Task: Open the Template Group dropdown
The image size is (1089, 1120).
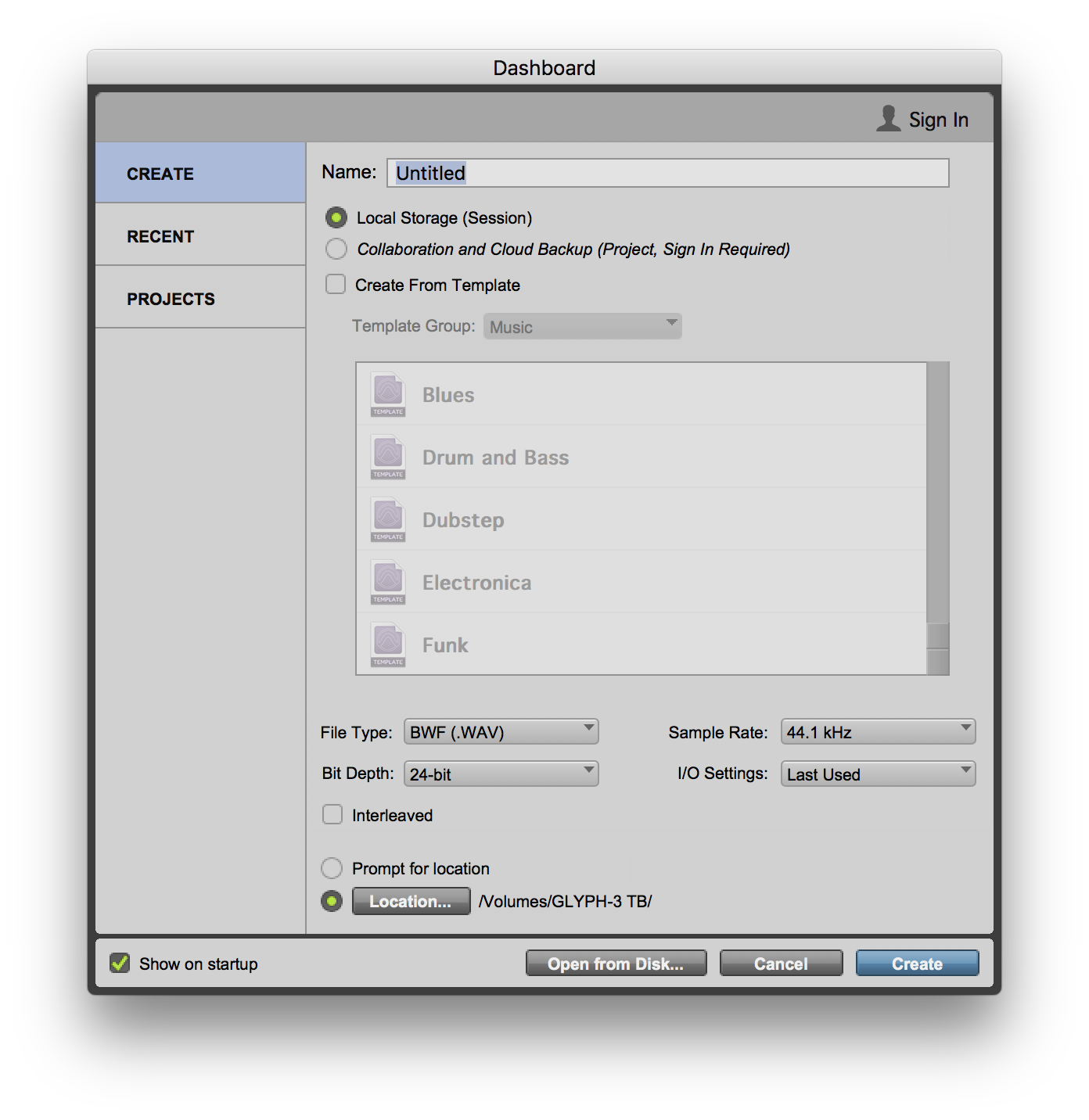Action: (x=582, y=326)
